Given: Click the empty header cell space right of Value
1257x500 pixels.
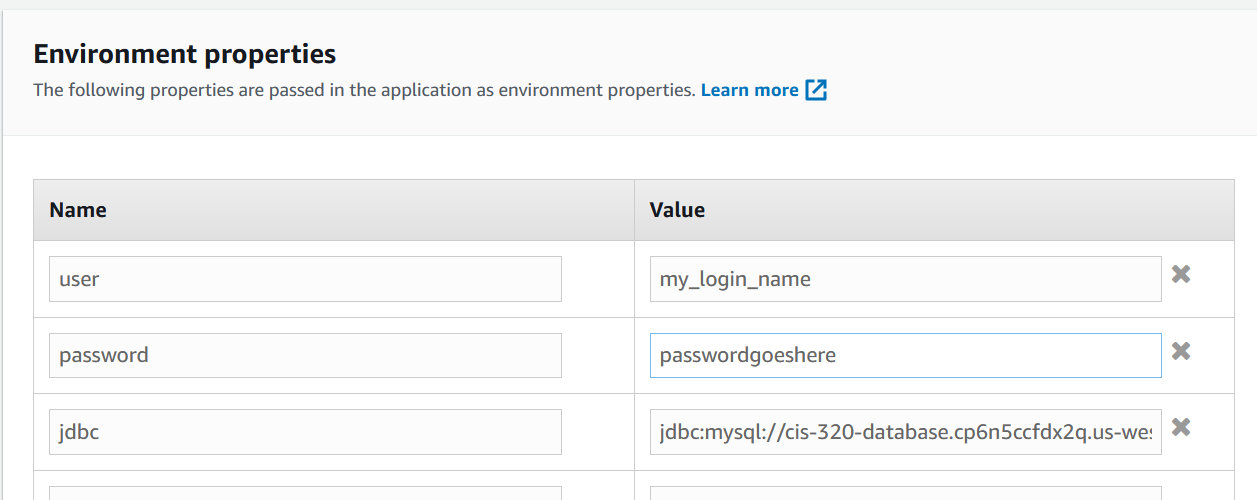Looking at the screenshot, I should (970, 210).
